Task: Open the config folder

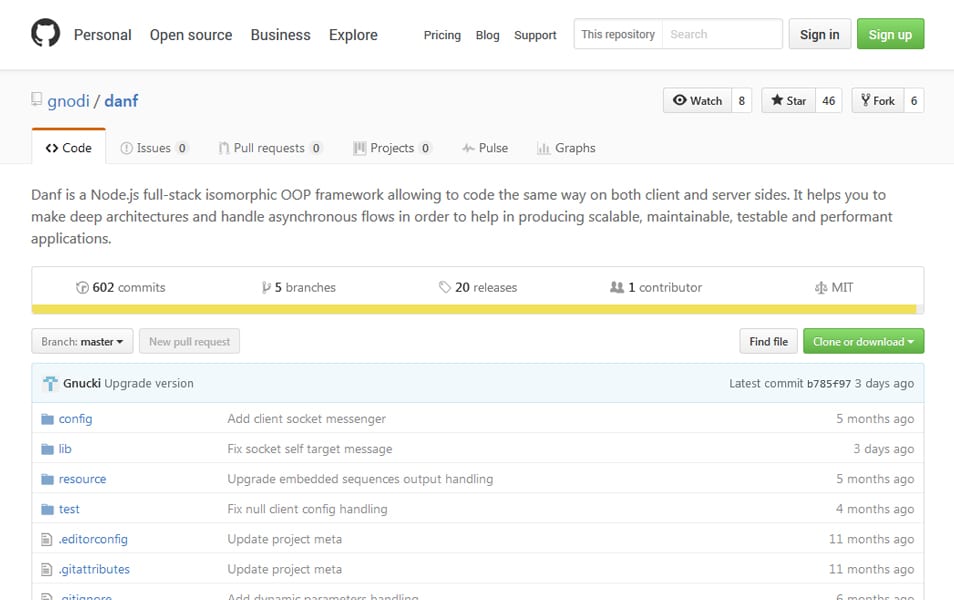Action: click(75, 419)
